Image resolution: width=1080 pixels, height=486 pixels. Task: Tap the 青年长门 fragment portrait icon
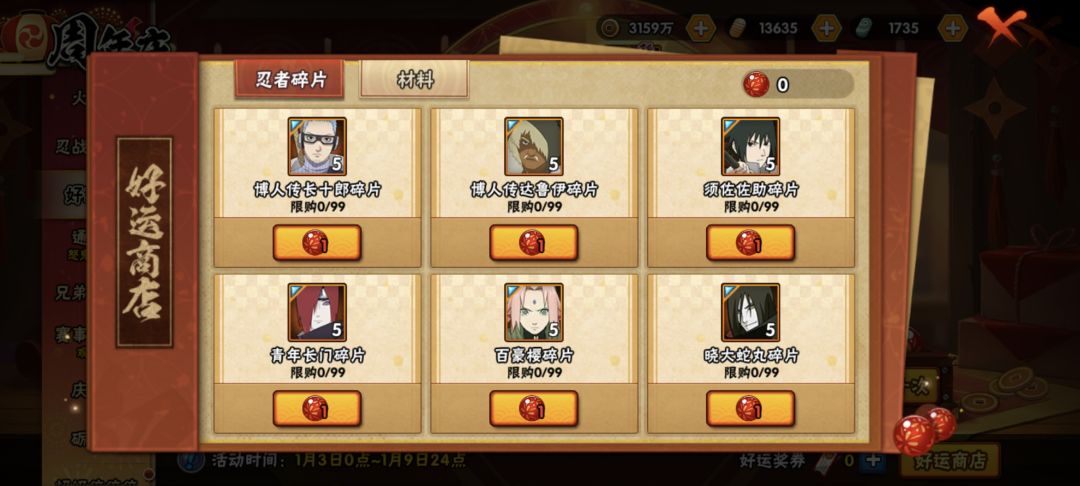(317, 312)
